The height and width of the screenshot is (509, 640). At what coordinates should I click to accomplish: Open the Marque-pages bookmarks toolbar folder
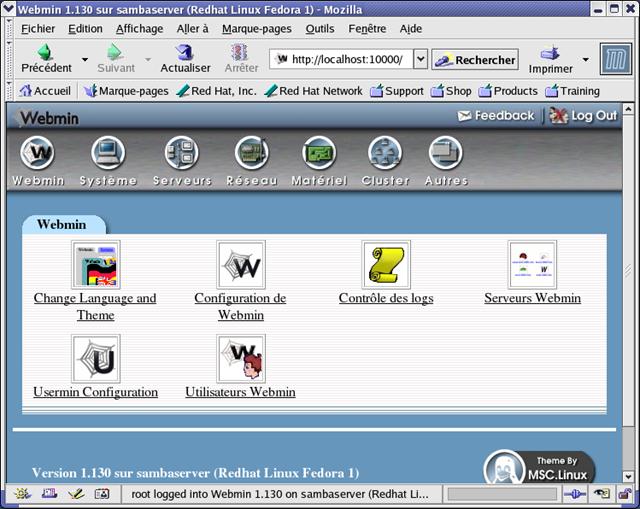pyautogui.click(x=126, y=91)
